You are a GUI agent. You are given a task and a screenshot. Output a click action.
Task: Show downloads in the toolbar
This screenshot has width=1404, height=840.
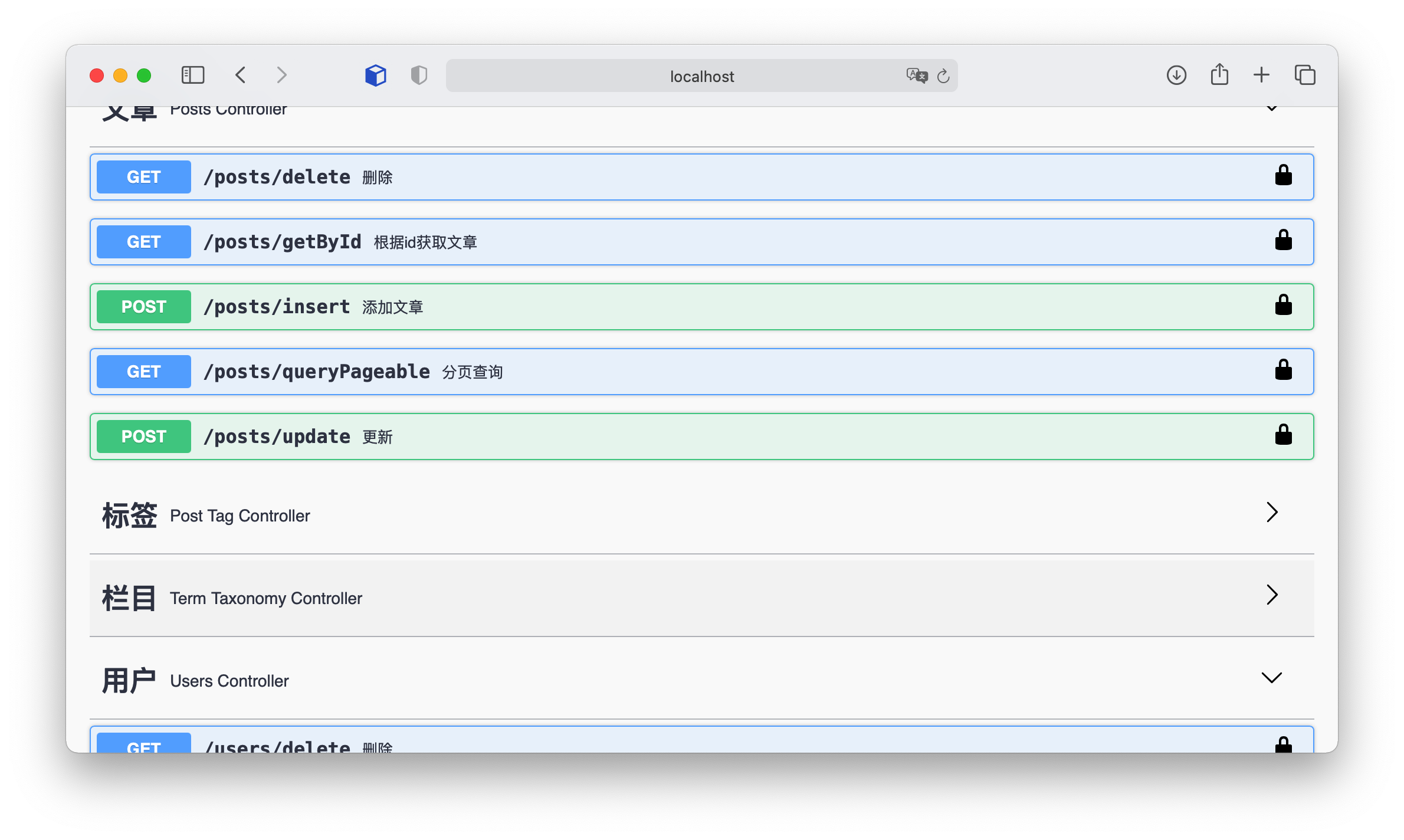click(x=1176, y=75)
